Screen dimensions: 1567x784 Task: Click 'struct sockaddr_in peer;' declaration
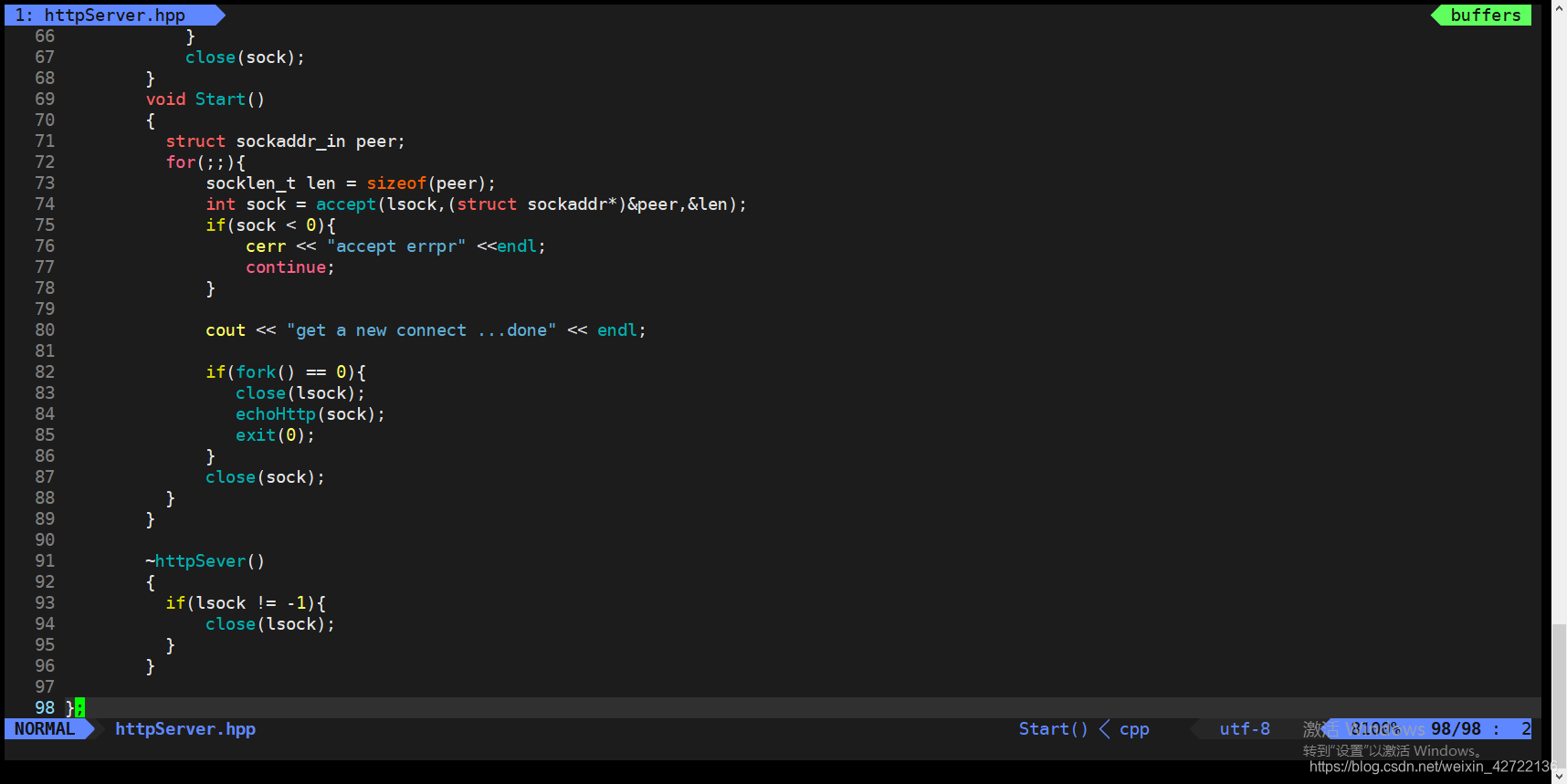285,141
